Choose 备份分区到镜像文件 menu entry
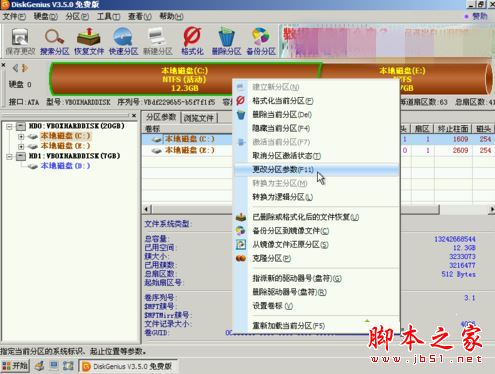The width and height of the screenshot is (495, 374). pos(290,231)
